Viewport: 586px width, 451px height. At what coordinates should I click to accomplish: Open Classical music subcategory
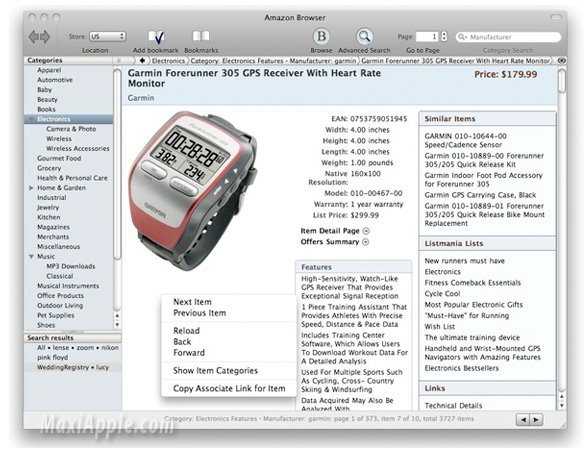tap(60, 276)
